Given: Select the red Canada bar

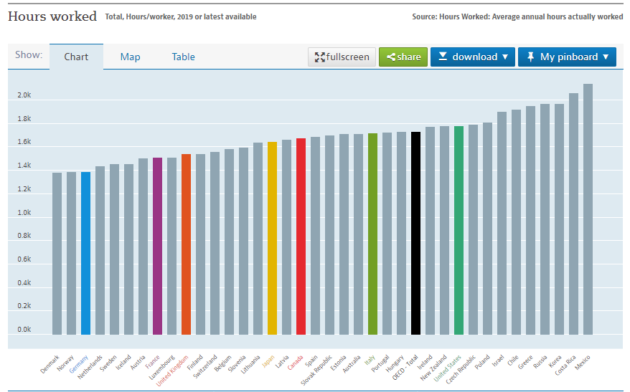Looking at the screenshot, I should 301,236.
